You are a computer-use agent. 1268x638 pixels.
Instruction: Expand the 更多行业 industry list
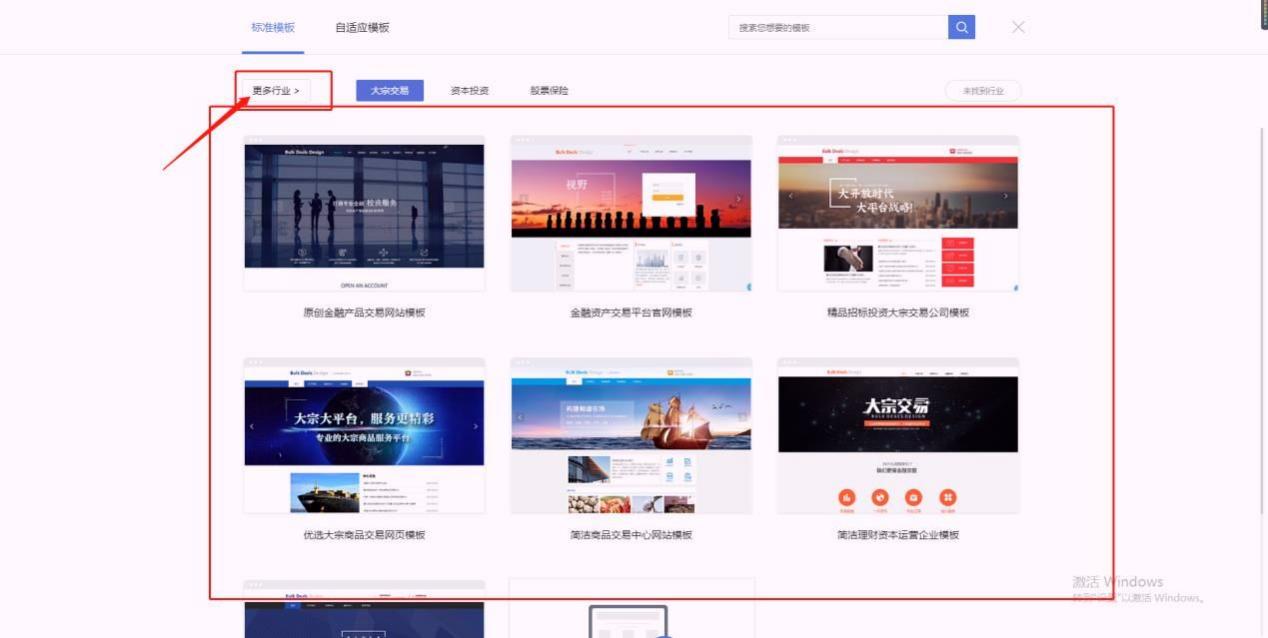280,90
